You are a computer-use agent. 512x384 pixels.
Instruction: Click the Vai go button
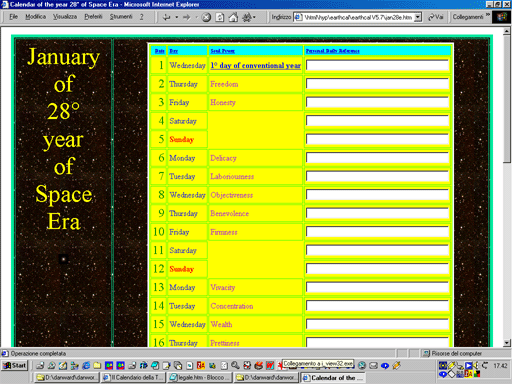pos(436,17)
